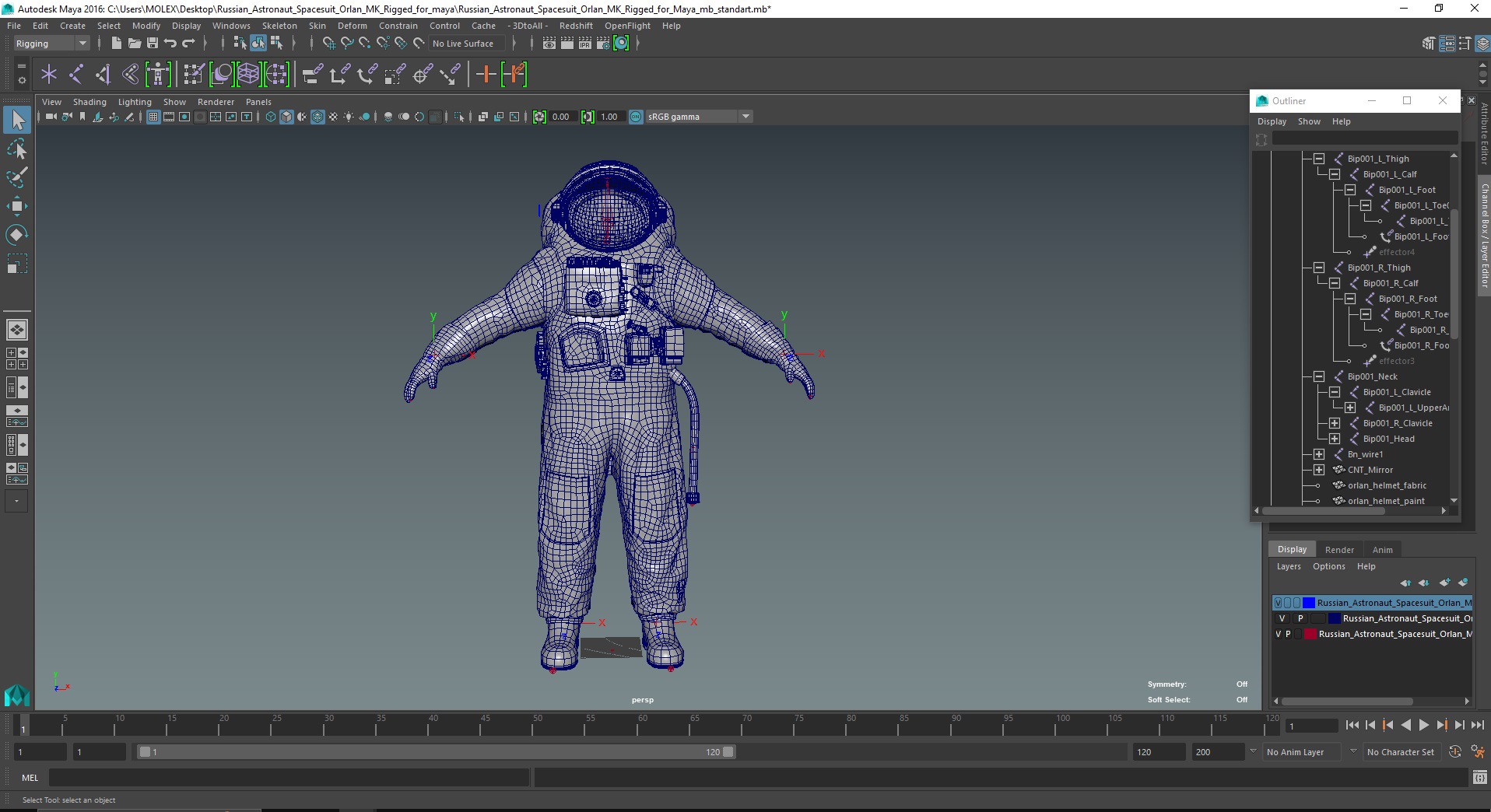Start an IPR render from status line
Viewport: 1491px width, 812px height.
point(584,44)
